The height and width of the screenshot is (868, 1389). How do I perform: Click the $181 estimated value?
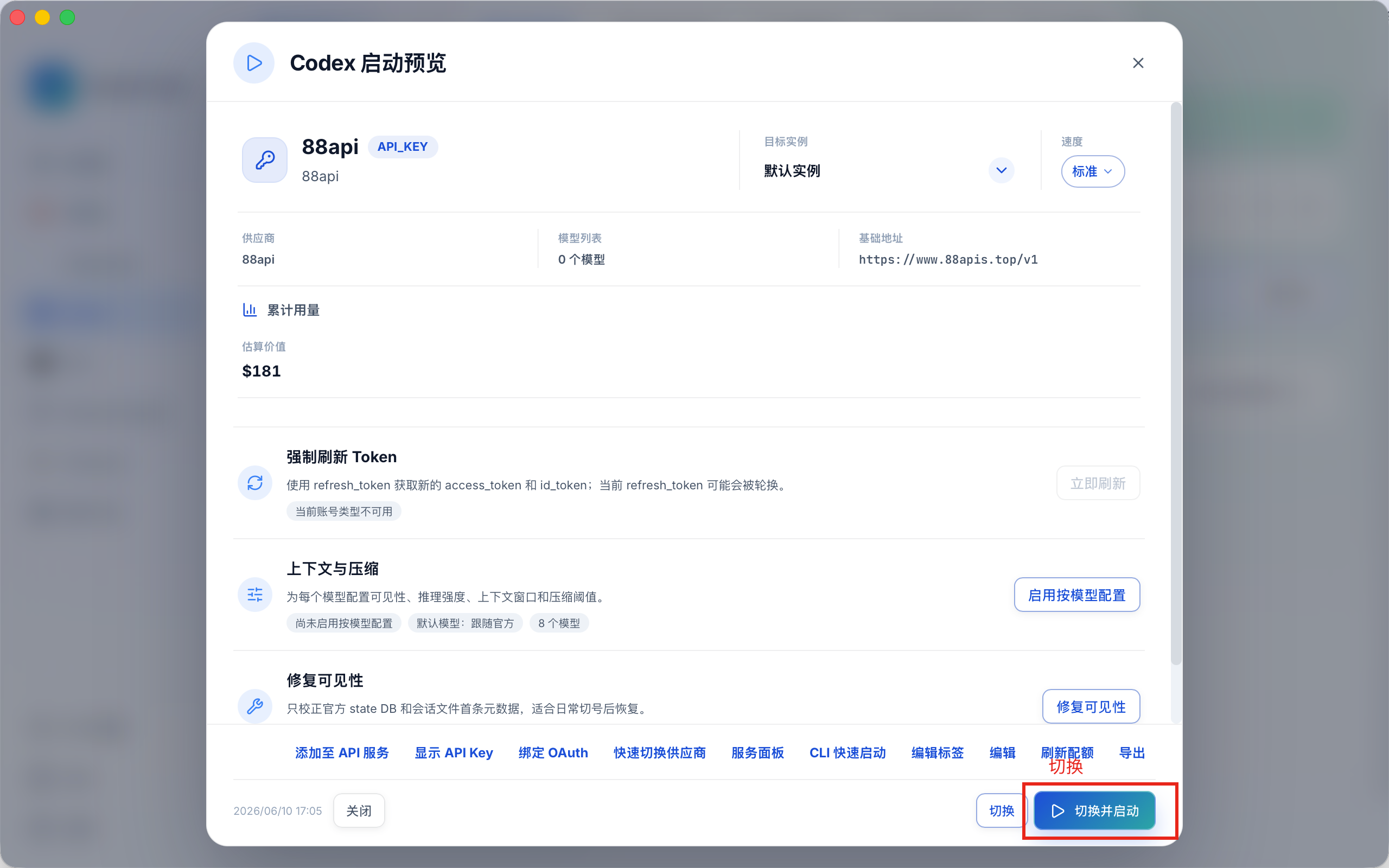(x=262, y=371)
